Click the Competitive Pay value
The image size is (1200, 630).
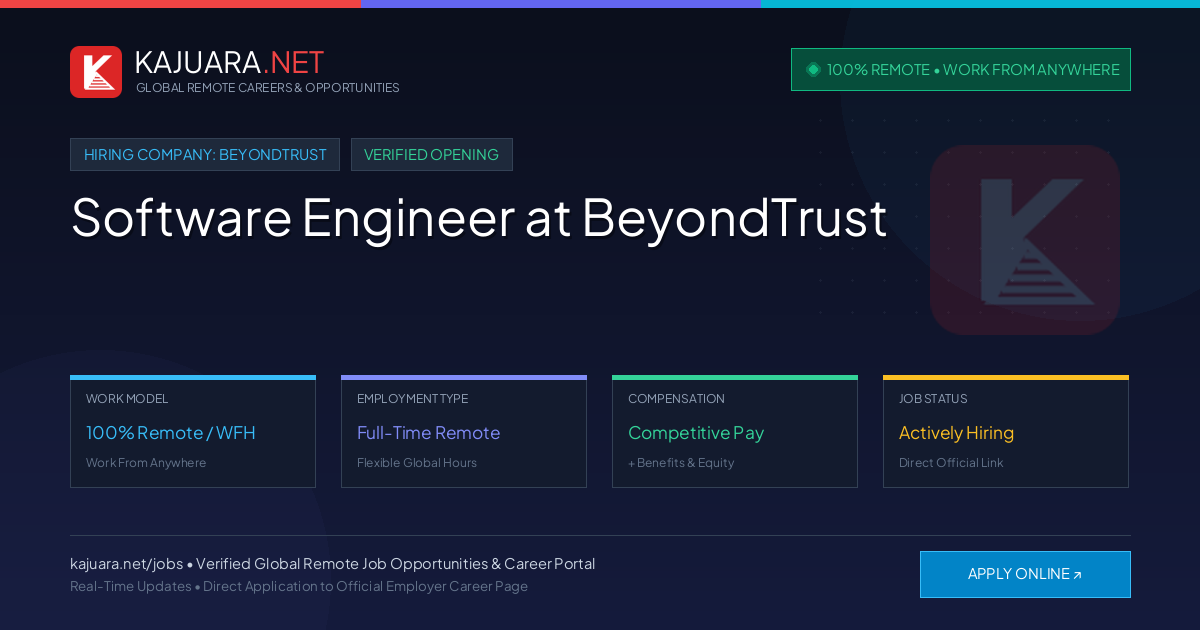tap(696, 433)
